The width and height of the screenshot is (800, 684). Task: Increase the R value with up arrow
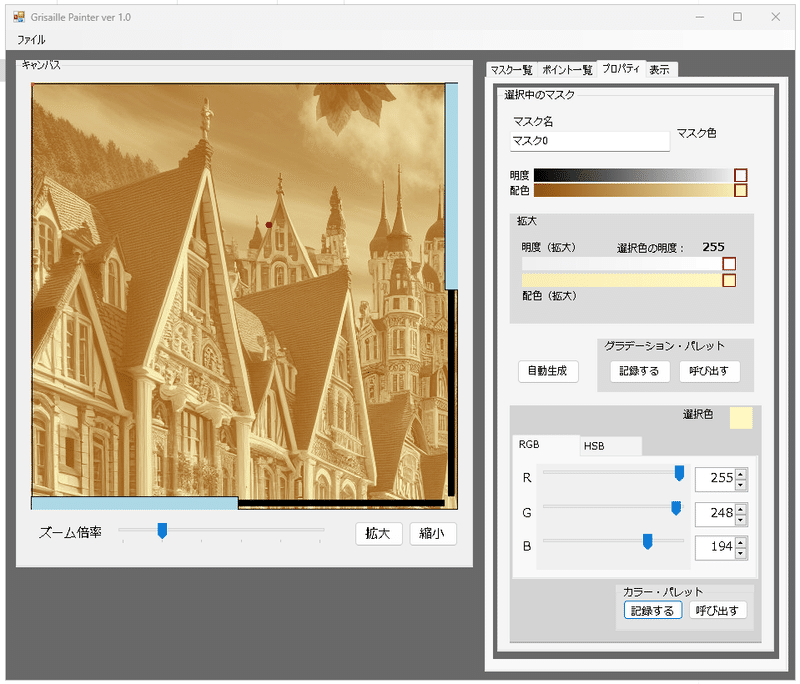coord(741,473)
